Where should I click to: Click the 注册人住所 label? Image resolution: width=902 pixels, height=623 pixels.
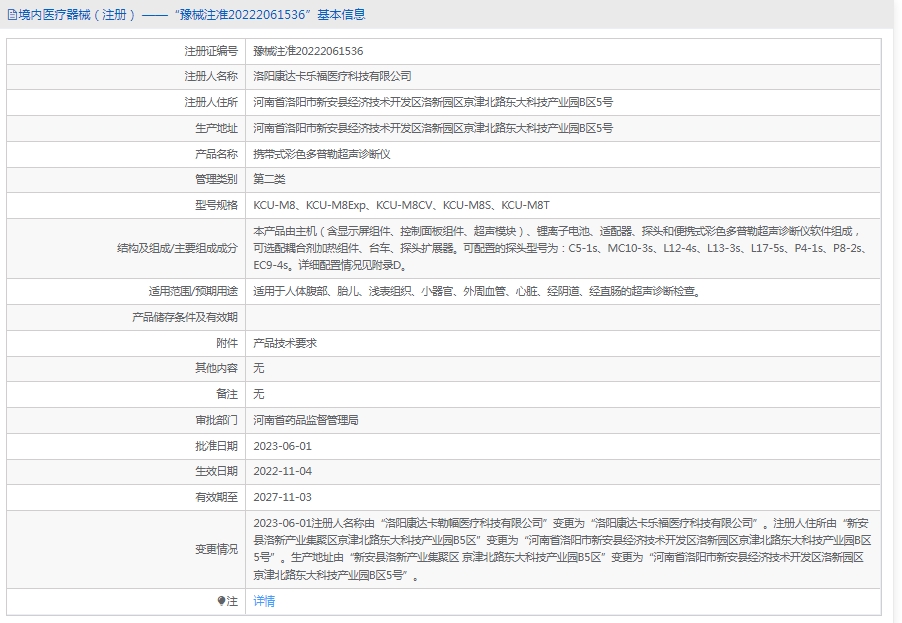tap(211, 102)
